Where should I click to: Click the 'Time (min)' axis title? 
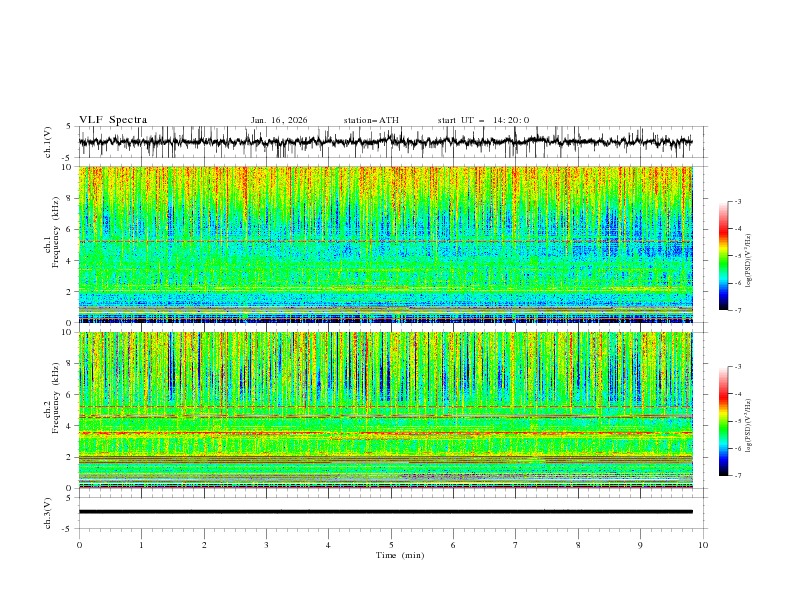[x=400, y=555]
